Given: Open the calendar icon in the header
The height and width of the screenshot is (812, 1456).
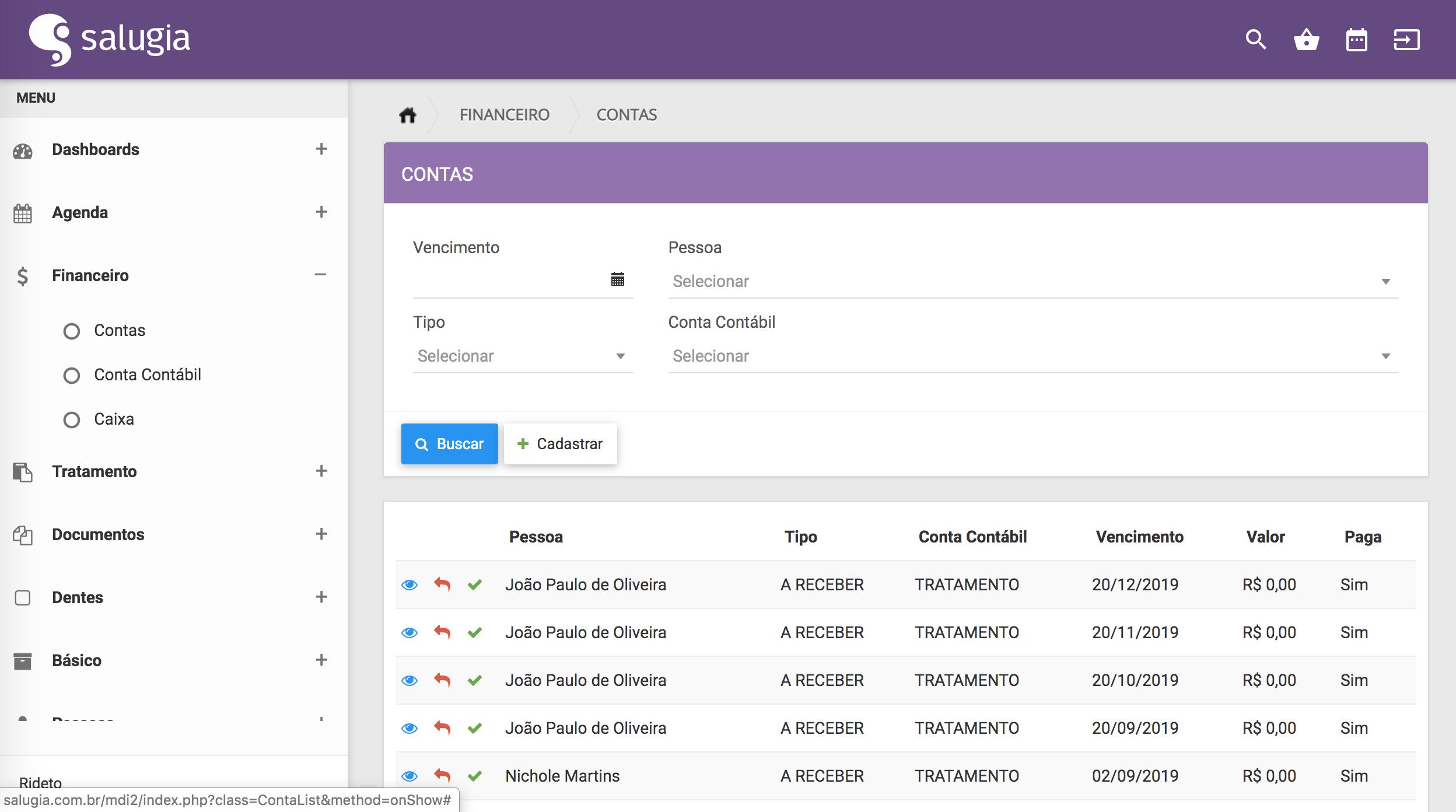Looking at the screenshot, I should (1356, 40).
